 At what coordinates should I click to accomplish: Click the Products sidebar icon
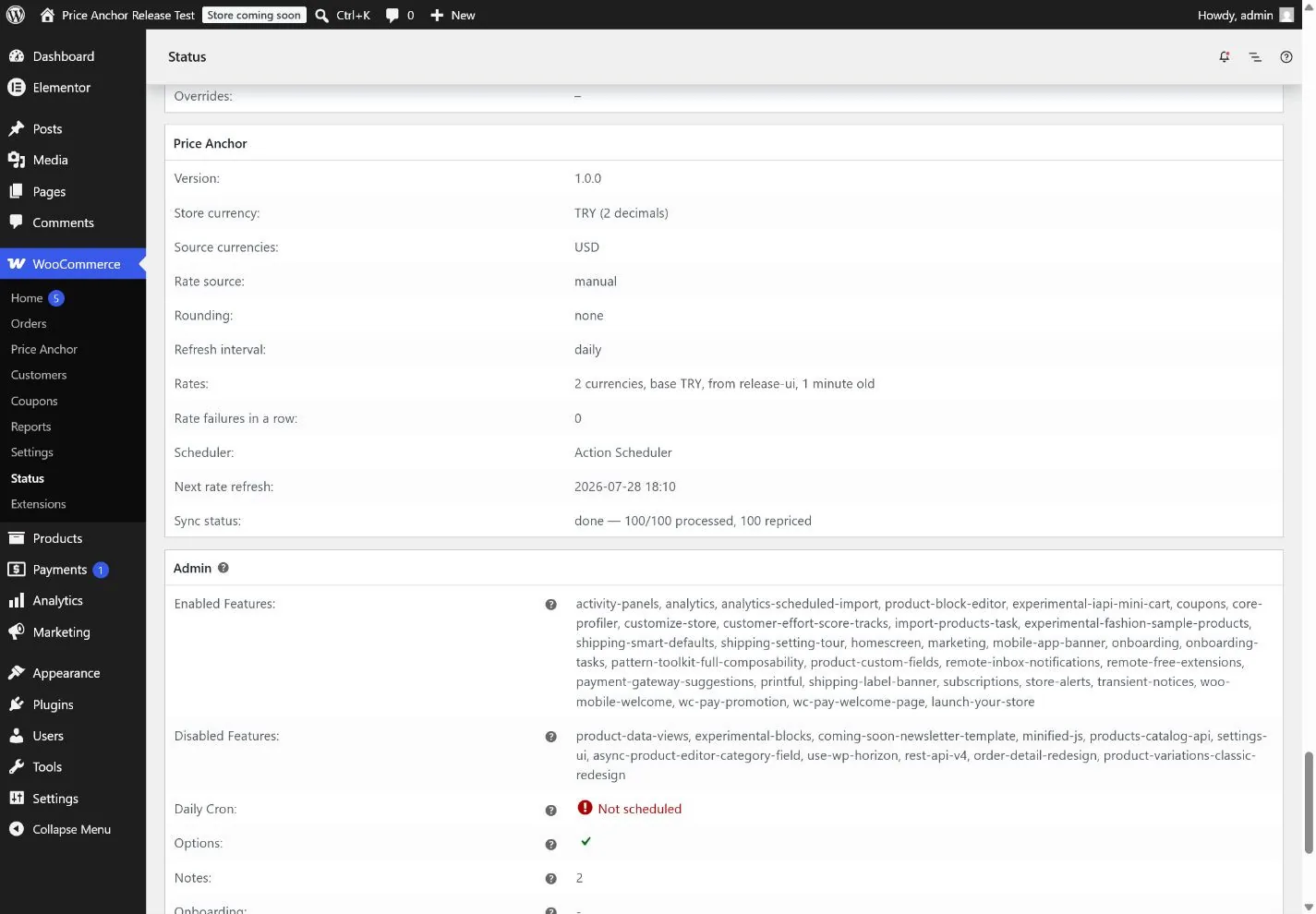[16, 538]
